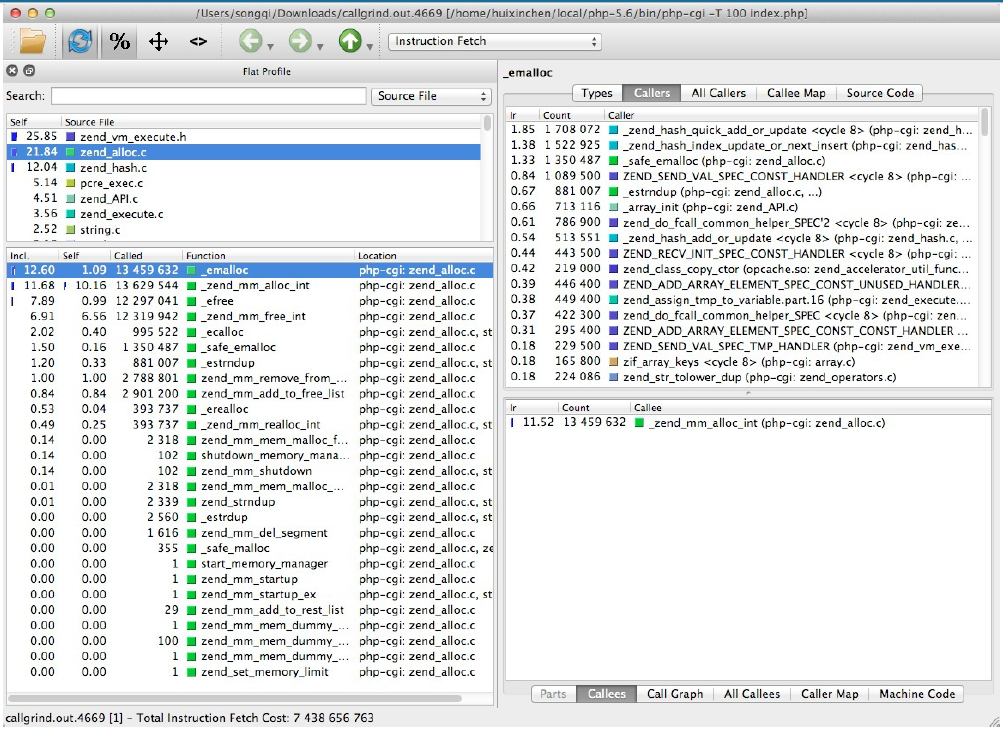Open the Callee Map tab
The image size is (1003, 729).
pyautogui.click(x=796, y=93)
